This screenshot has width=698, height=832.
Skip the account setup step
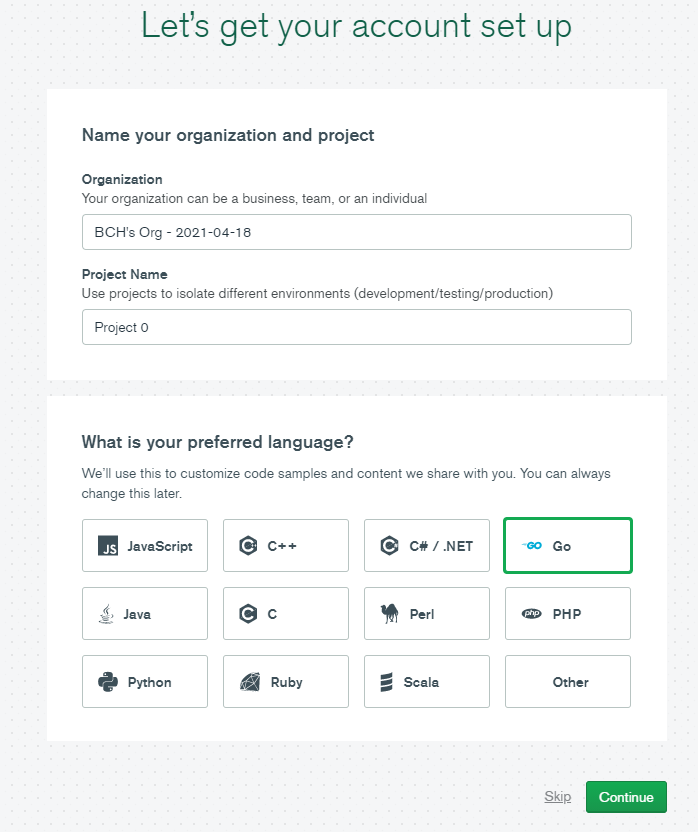(x=557, y=796)
